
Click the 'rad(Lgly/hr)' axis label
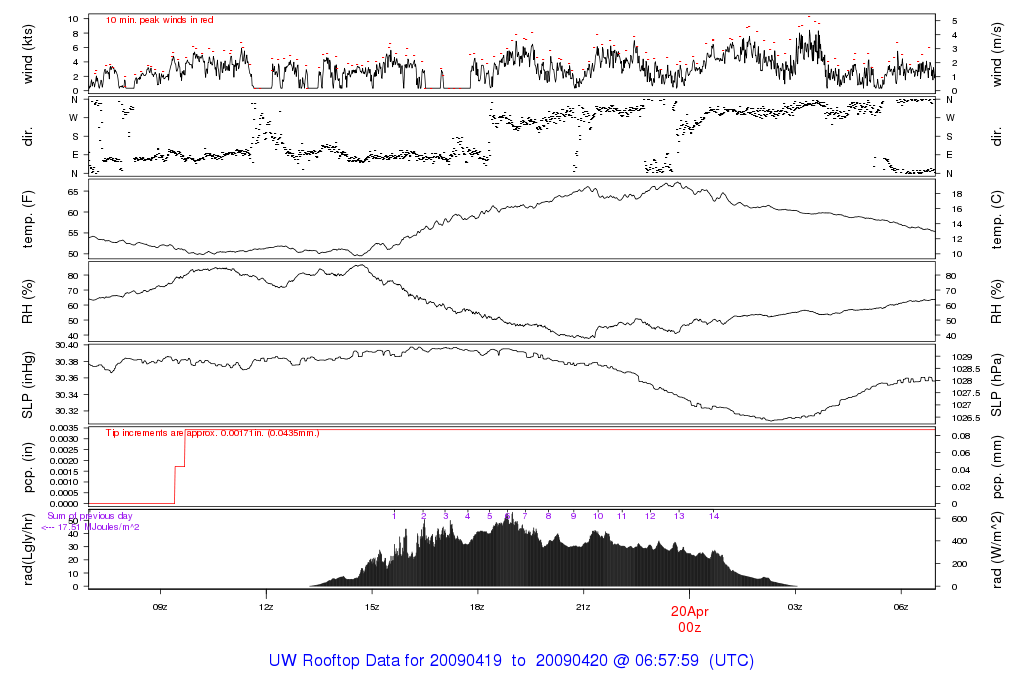coord(28,549)
